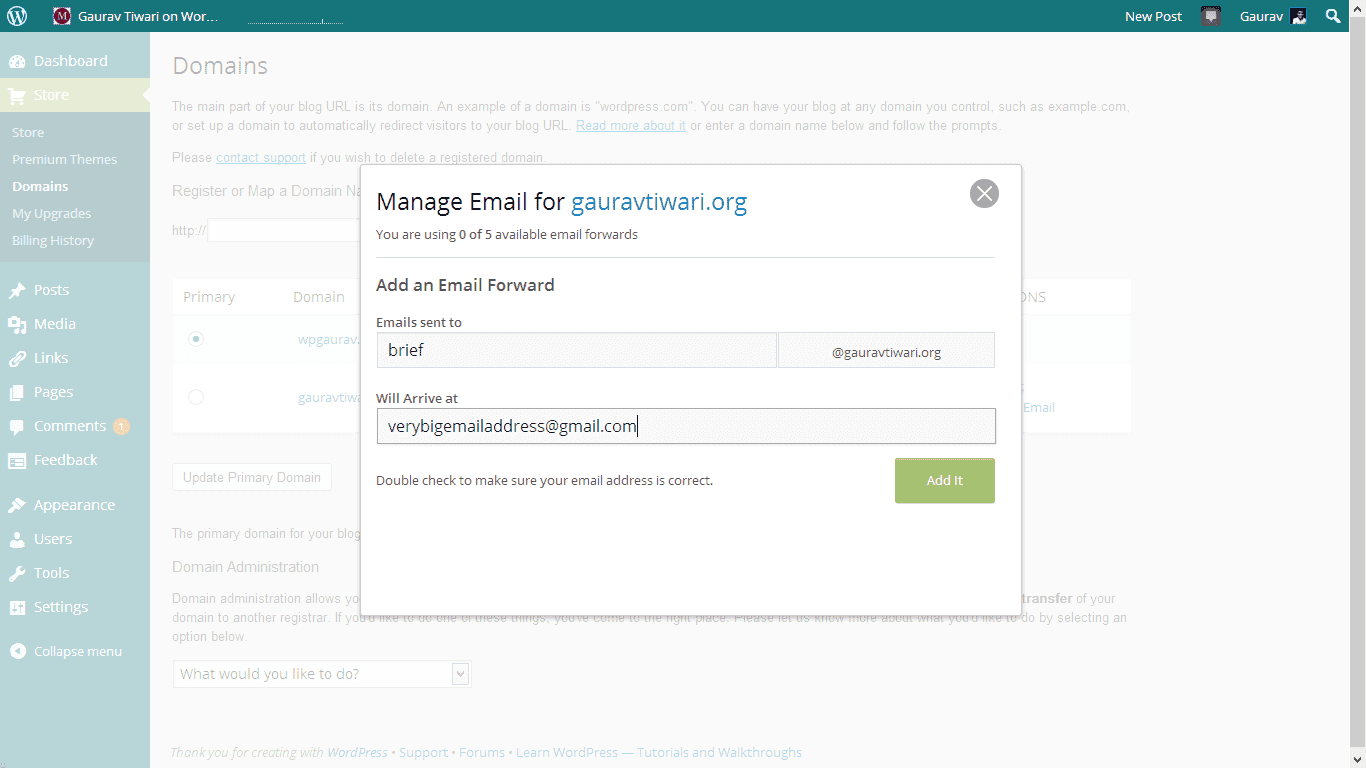Click the Media sidebar icon
The image size is (1366, 768).
tap(17, 324)
